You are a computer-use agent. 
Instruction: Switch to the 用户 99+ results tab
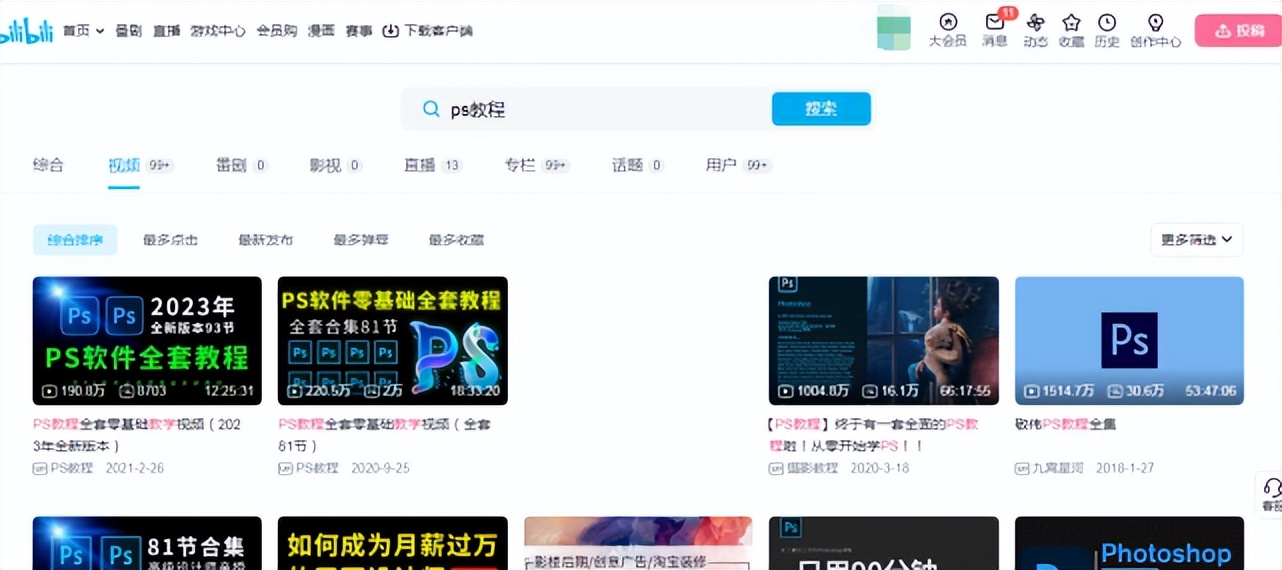tap(738, 165)
